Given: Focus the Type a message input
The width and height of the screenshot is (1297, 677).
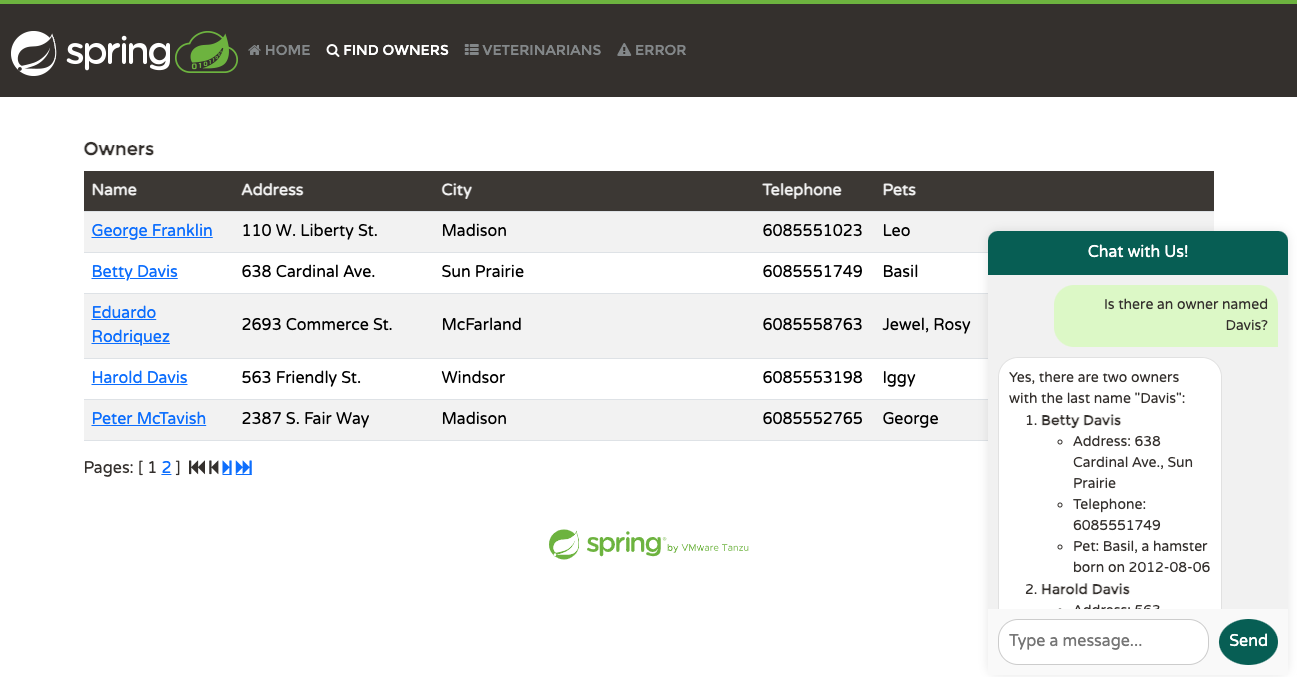Looking at the screenshot, I should click(1103, 641).
